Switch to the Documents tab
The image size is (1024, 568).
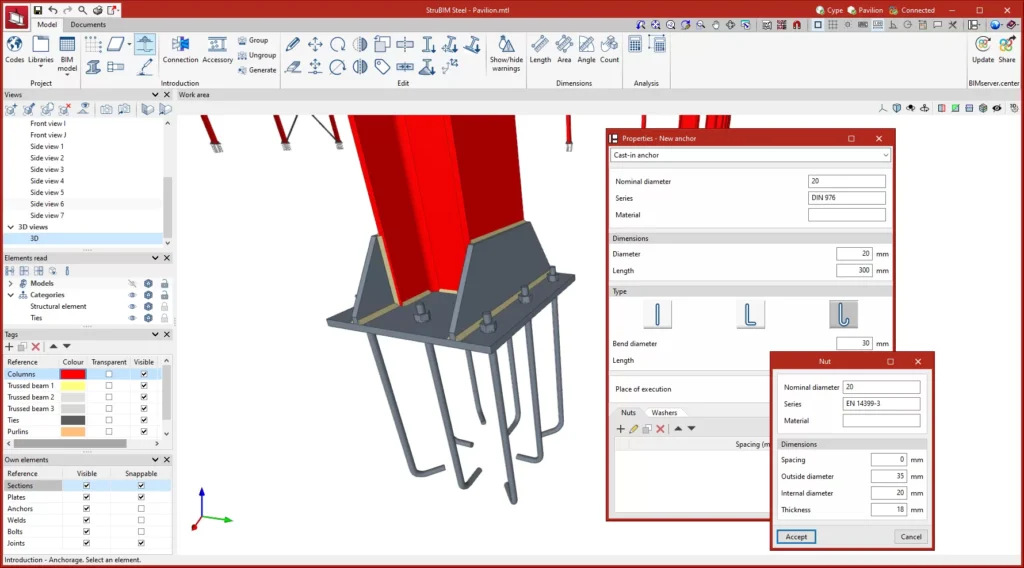pyautogui.click(x=88, y=24)
